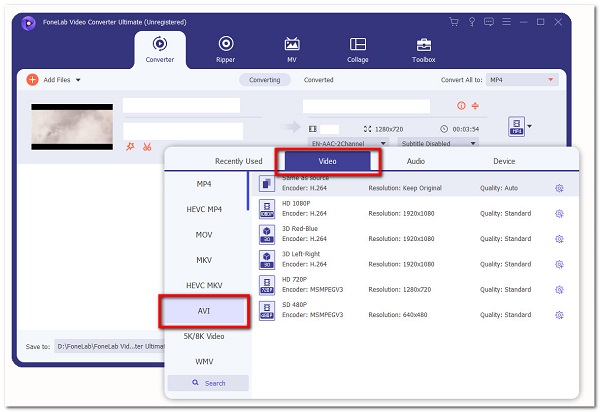Click the magic wand edit icon

pos(130,147)
